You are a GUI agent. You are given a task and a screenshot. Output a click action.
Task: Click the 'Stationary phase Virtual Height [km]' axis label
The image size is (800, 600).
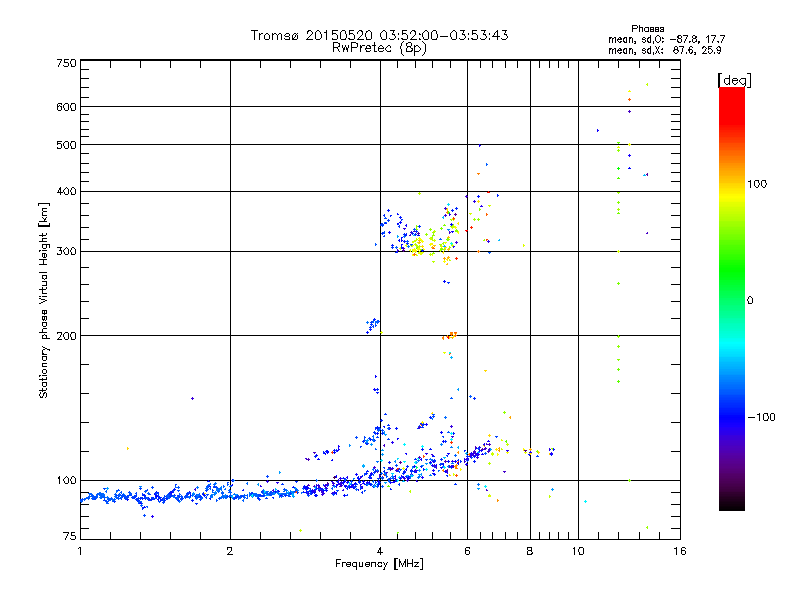(44, 300)
